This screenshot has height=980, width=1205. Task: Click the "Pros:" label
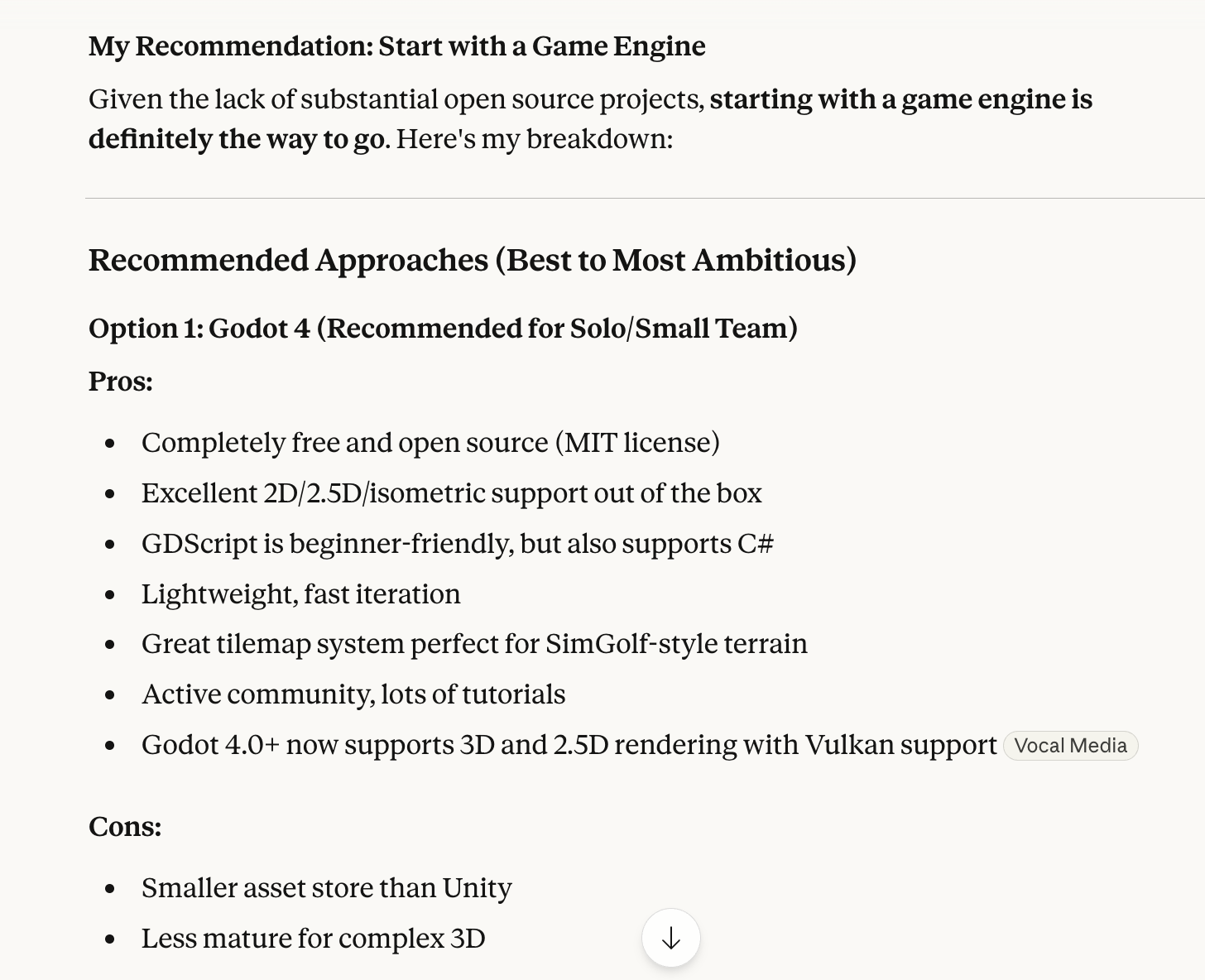click(121, 382)
